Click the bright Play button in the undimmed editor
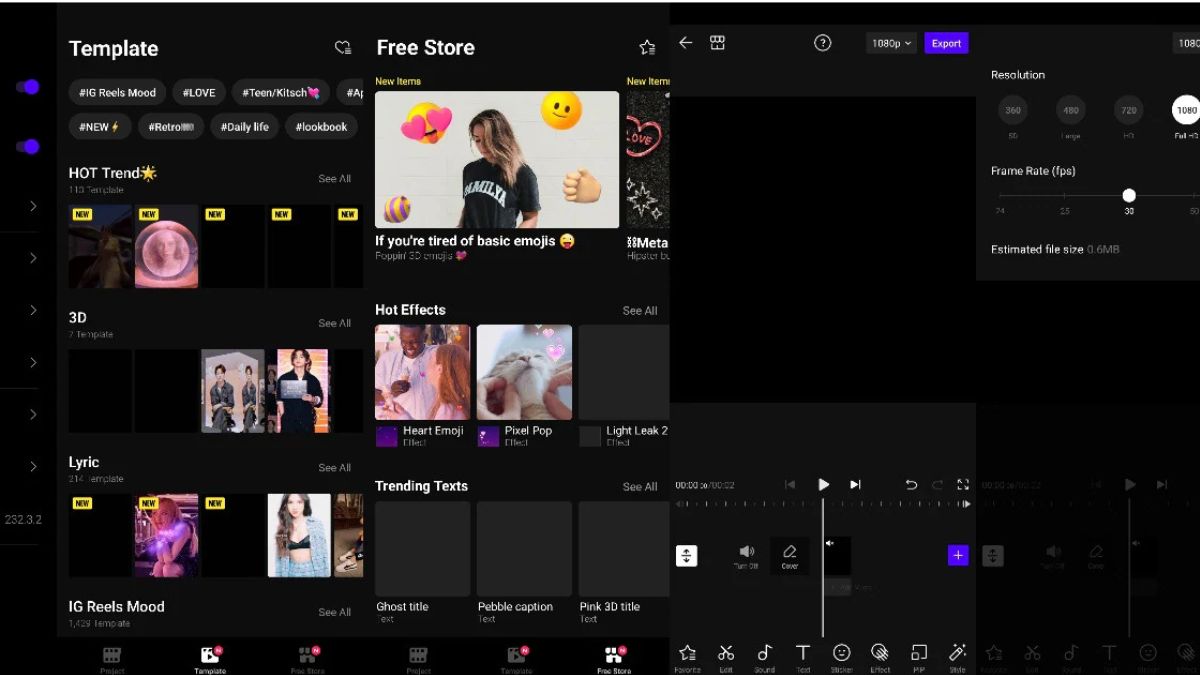1200x675 pixels. click(824, 484)
